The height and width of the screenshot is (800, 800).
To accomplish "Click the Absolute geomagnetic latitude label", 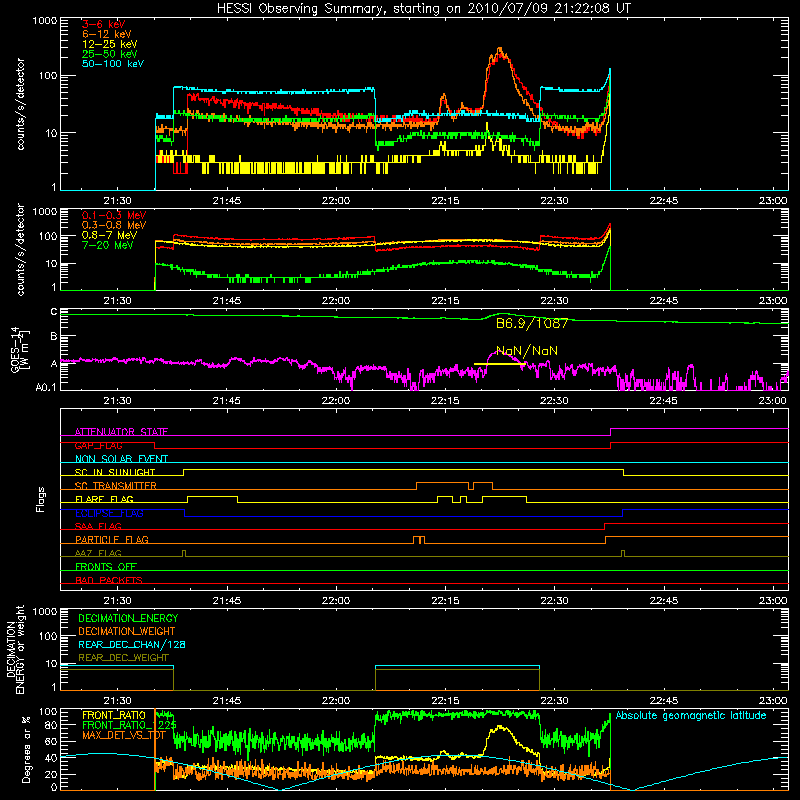I will [x=691, y=716].
